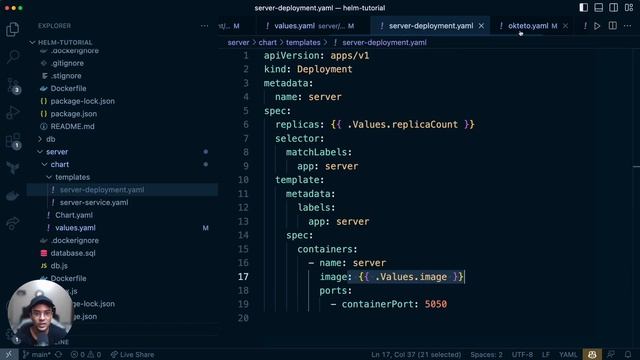Click the 'templates' breadcrumb segment

coord(303,42)
